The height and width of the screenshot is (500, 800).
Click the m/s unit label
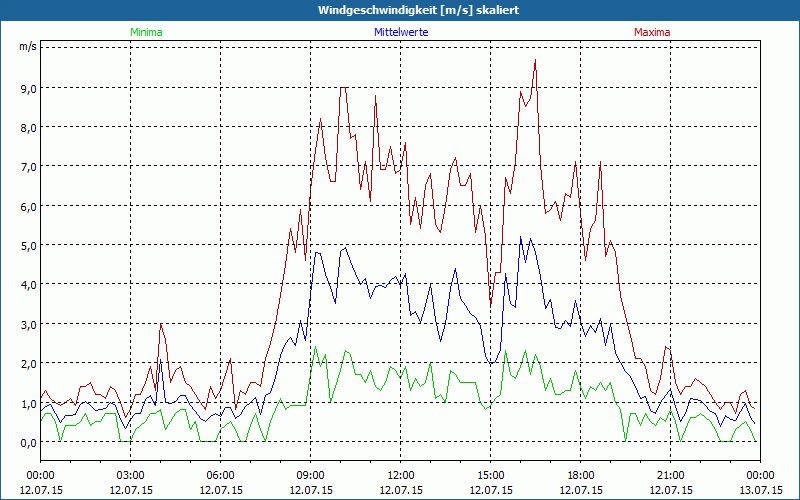pos(27,47)
